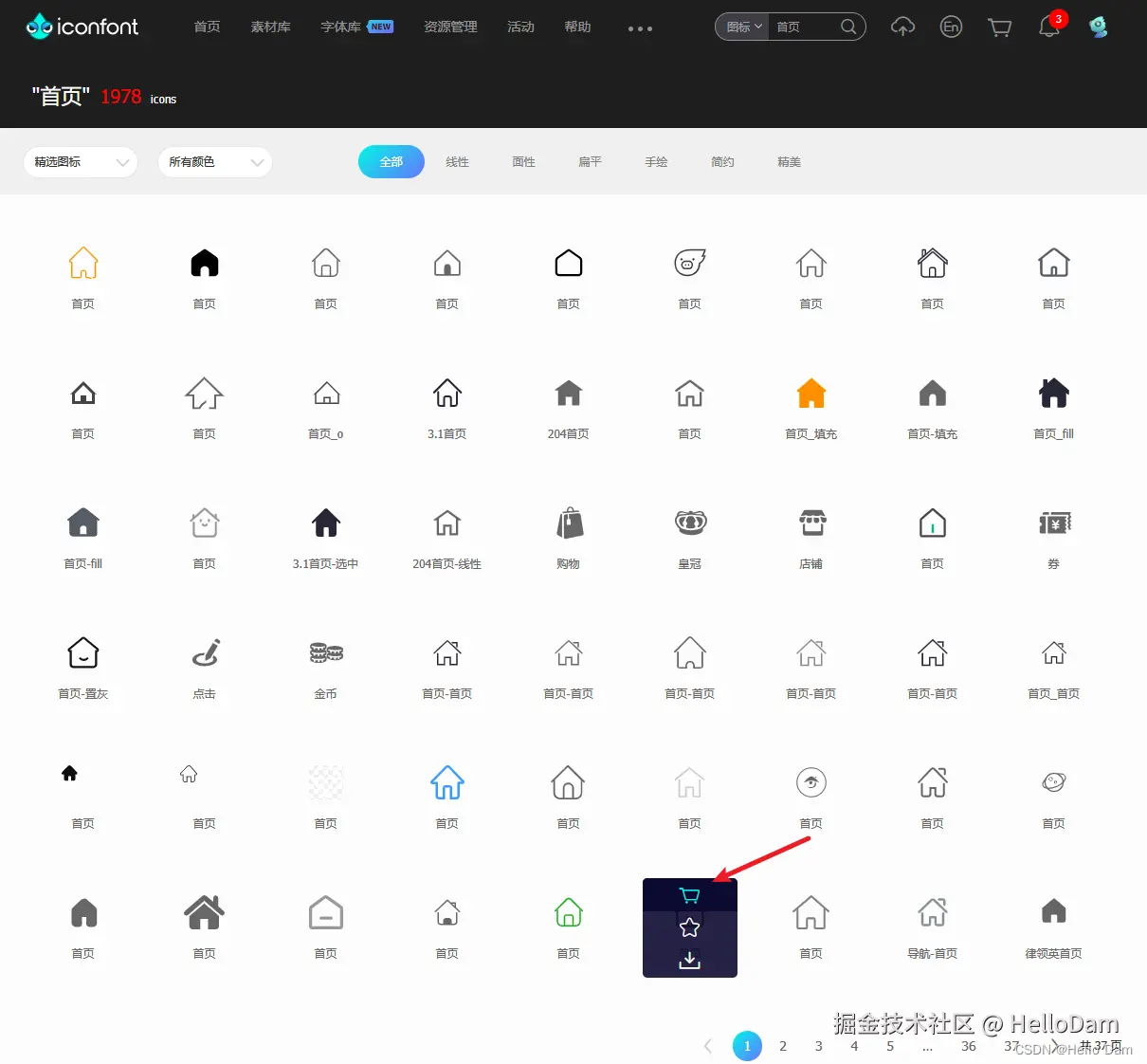Go to page 2 in pagination

point(783,1046)
